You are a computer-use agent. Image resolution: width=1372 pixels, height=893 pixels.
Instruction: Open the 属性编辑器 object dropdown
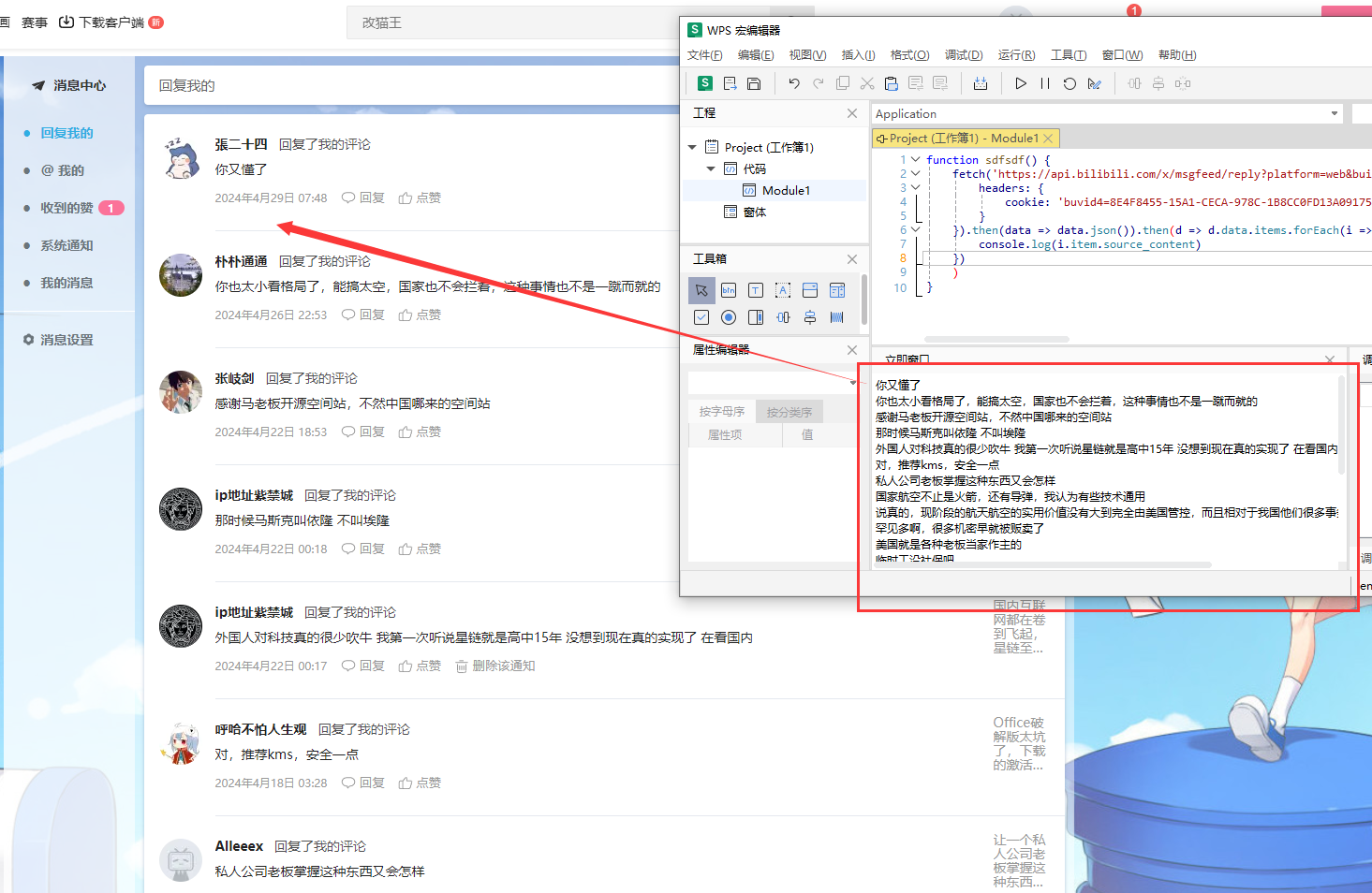click(852, 383)
